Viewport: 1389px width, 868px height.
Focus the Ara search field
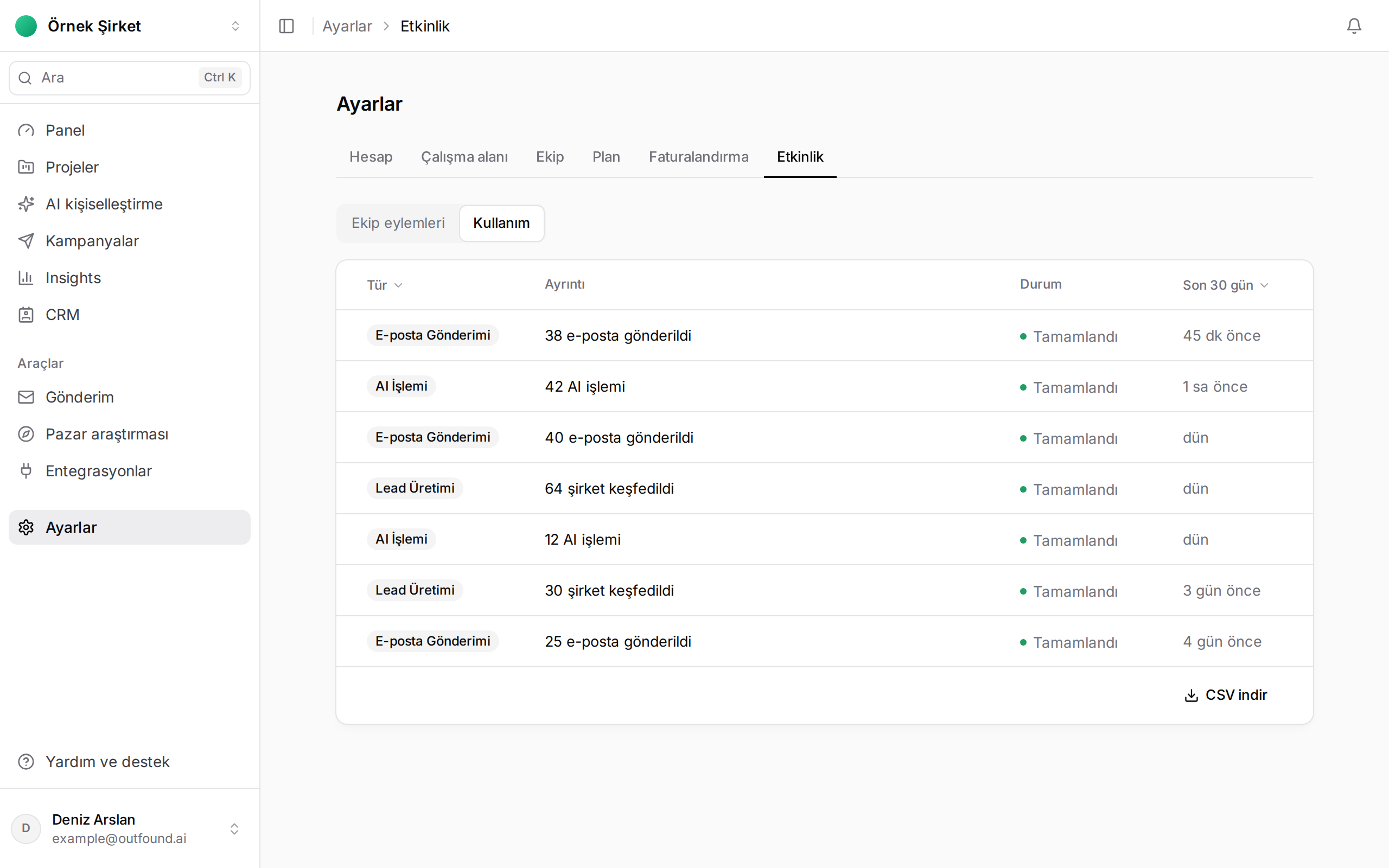tap(130, 78)
